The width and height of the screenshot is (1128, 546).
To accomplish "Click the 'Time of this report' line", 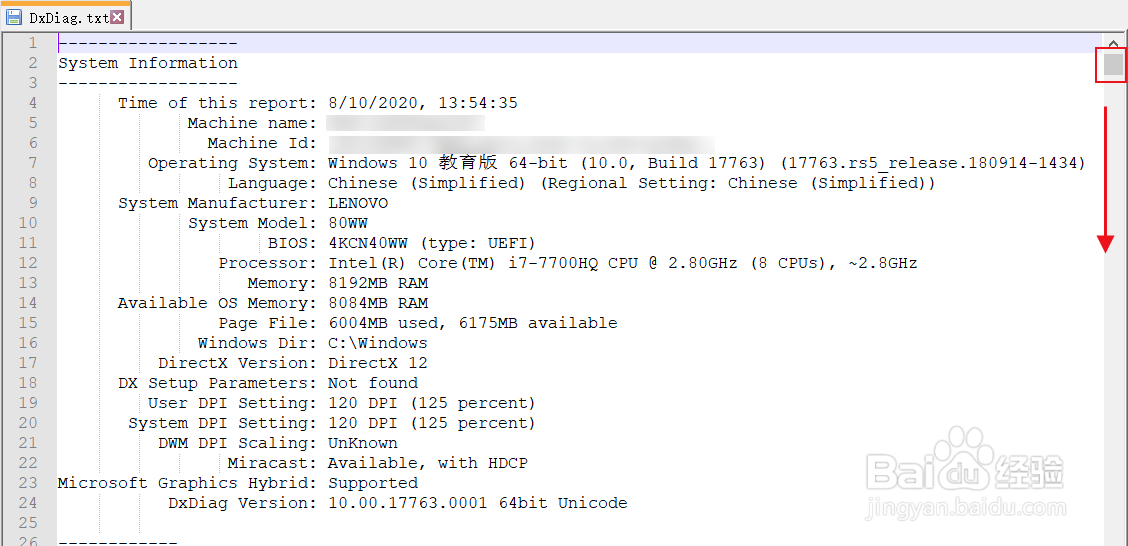I will [x=317, y=104].
